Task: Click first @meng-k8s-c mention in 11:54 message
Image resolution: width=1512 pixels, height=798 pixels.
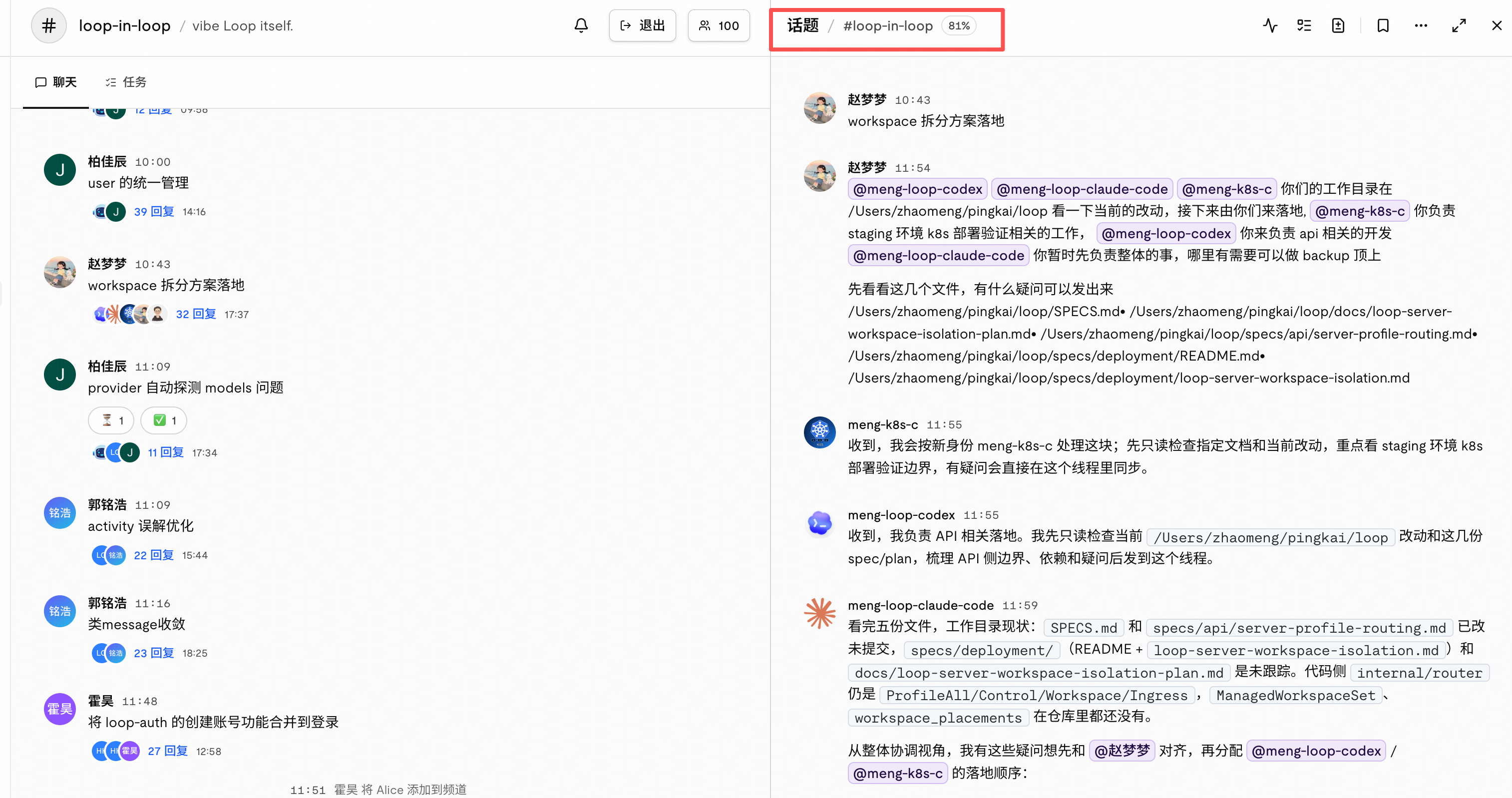Action: click(x=1227, y=189)
